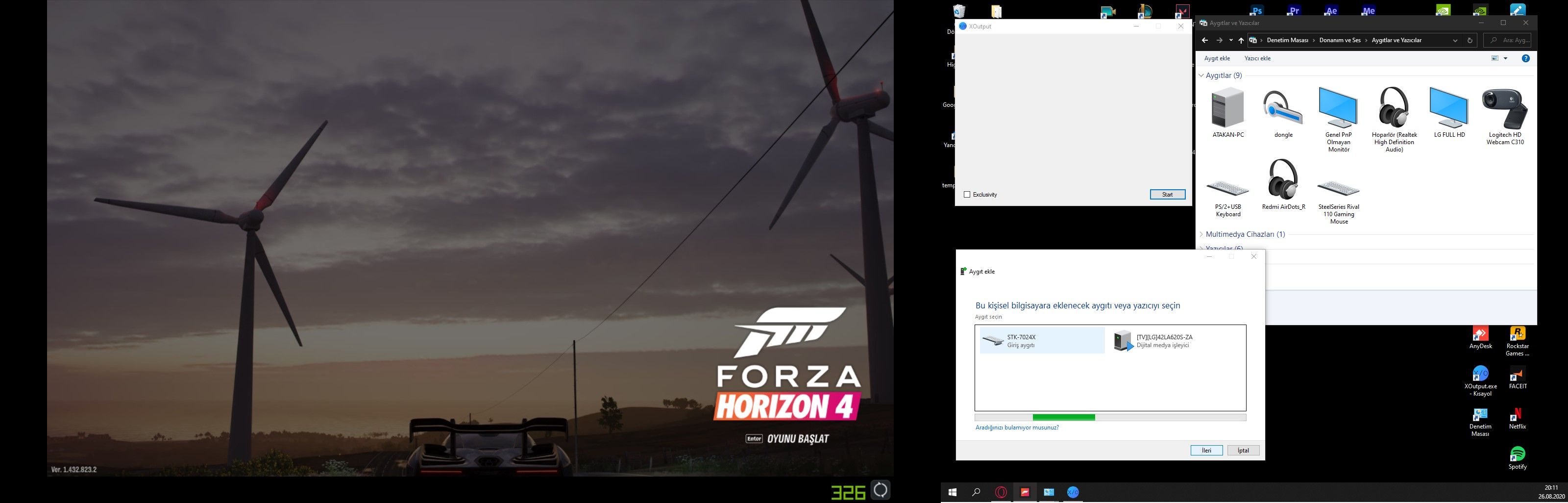Screen dimensions: 1568x503
Task: Click the XOutput taskbar icon
Action: [1073, 492]
